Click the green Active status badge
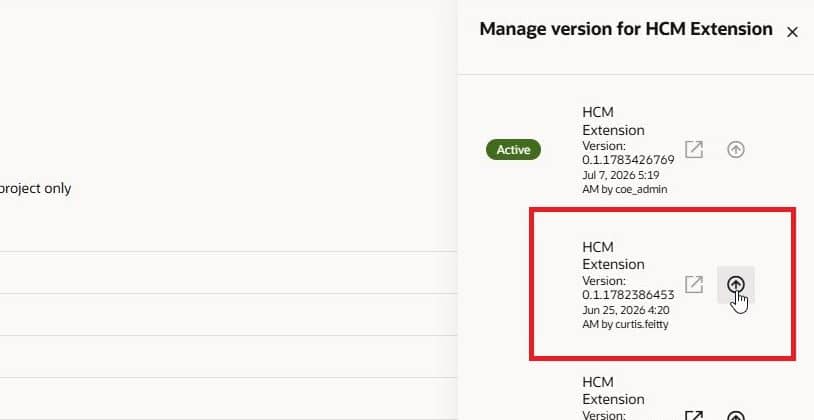 pyautogui.click(x=513, y=150)
